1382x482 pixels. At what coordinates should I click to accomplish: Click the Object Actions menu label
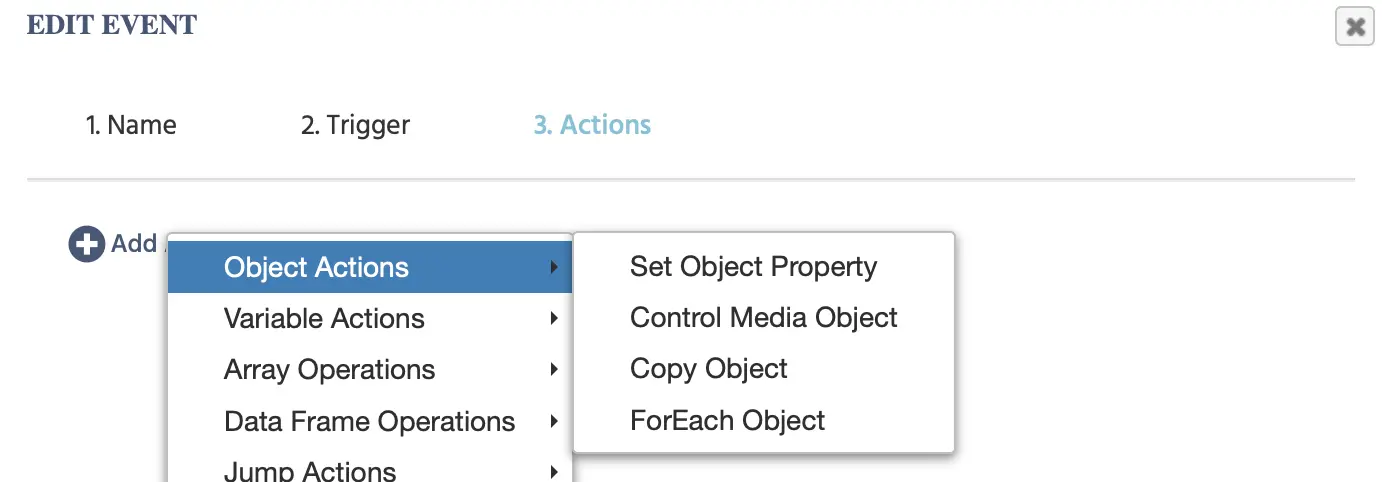click(316, 268)
